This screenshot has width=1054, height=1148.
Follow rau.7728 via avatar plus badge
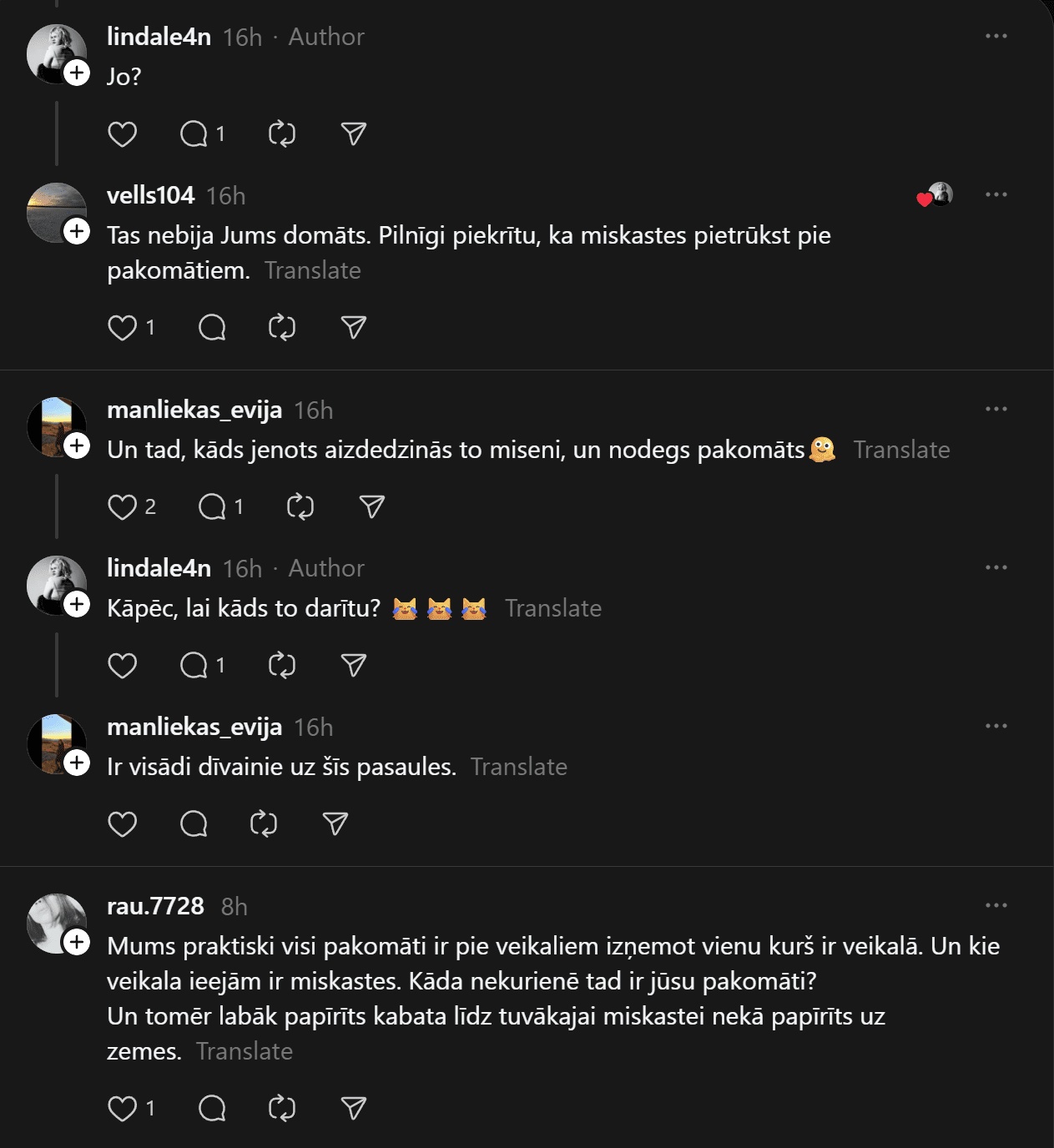click(x=77, y=942)
